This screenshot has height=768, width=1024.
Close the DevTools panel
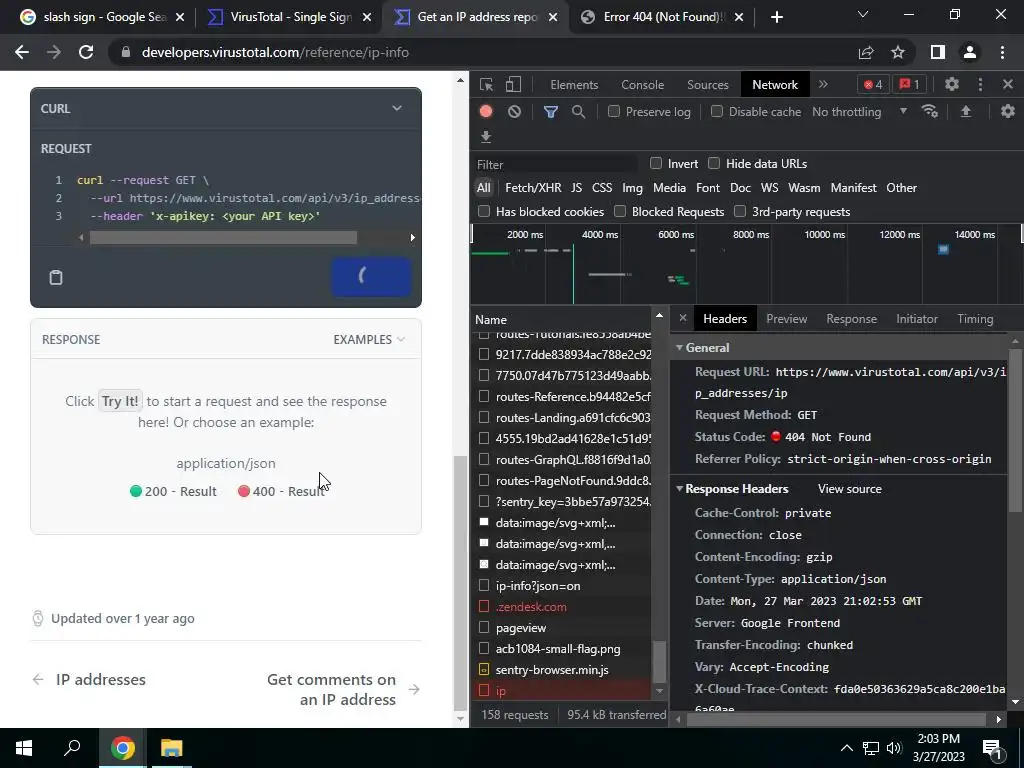click(x=1008, y=84)
